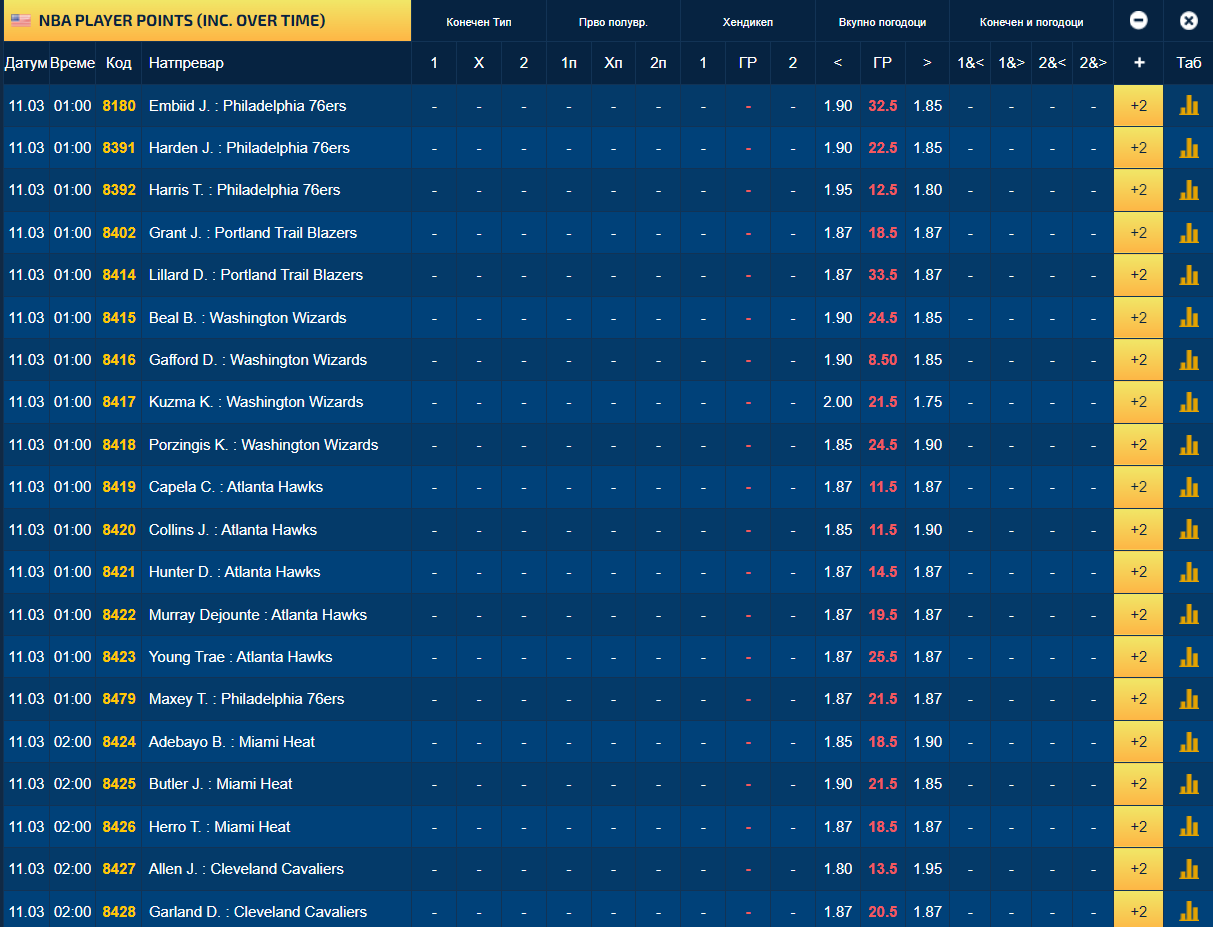
Task: Open statistics chart icon for Lillard D.
Action: (x=1189, y=275)
